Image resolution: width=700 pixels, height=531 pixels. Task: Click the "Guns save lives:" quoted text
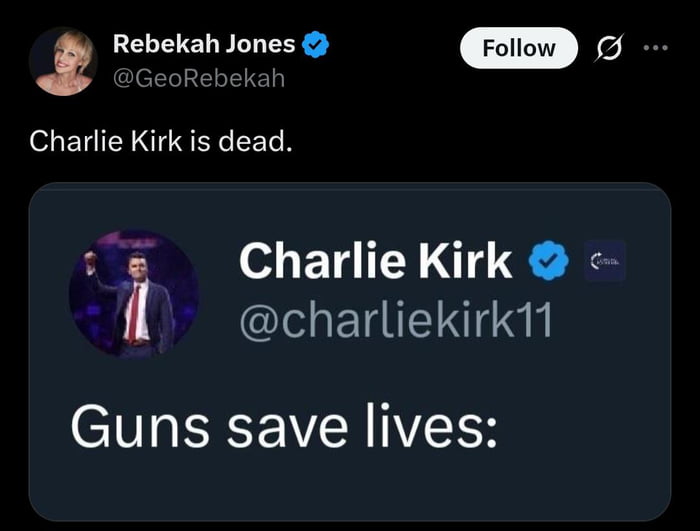point(283,427)
